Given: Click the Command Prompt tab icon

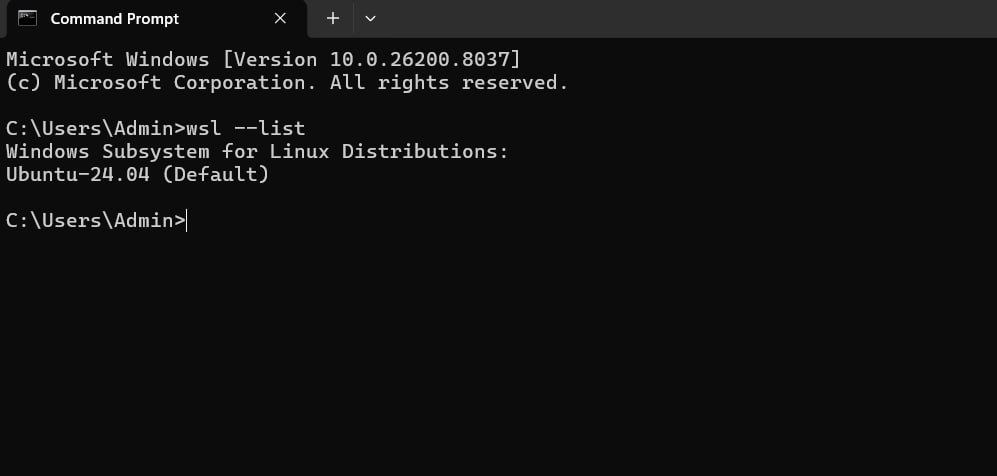Looking at the screenshot, I should pos(28,18).
